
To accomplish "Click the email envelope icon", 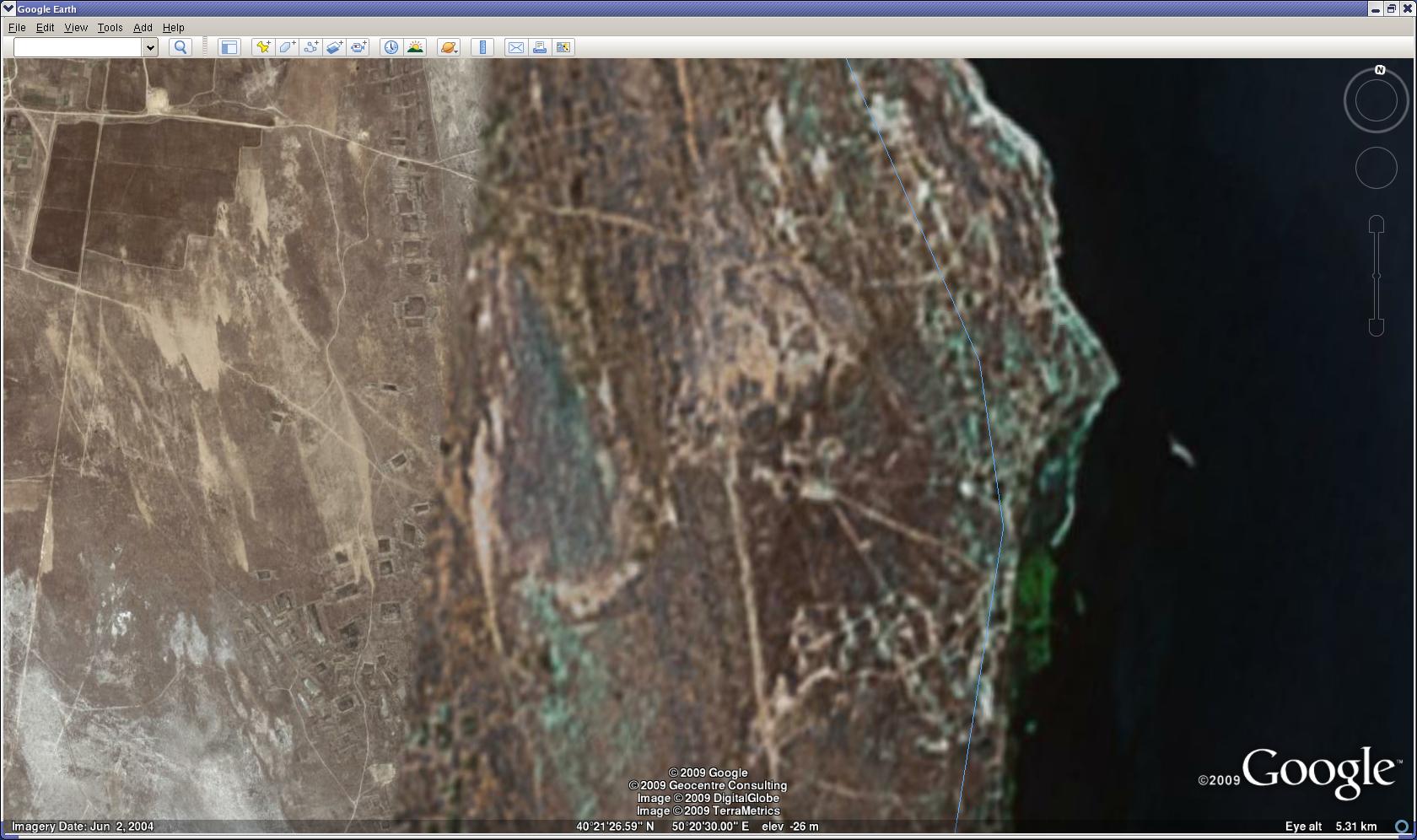I will (x=515, y=47).
